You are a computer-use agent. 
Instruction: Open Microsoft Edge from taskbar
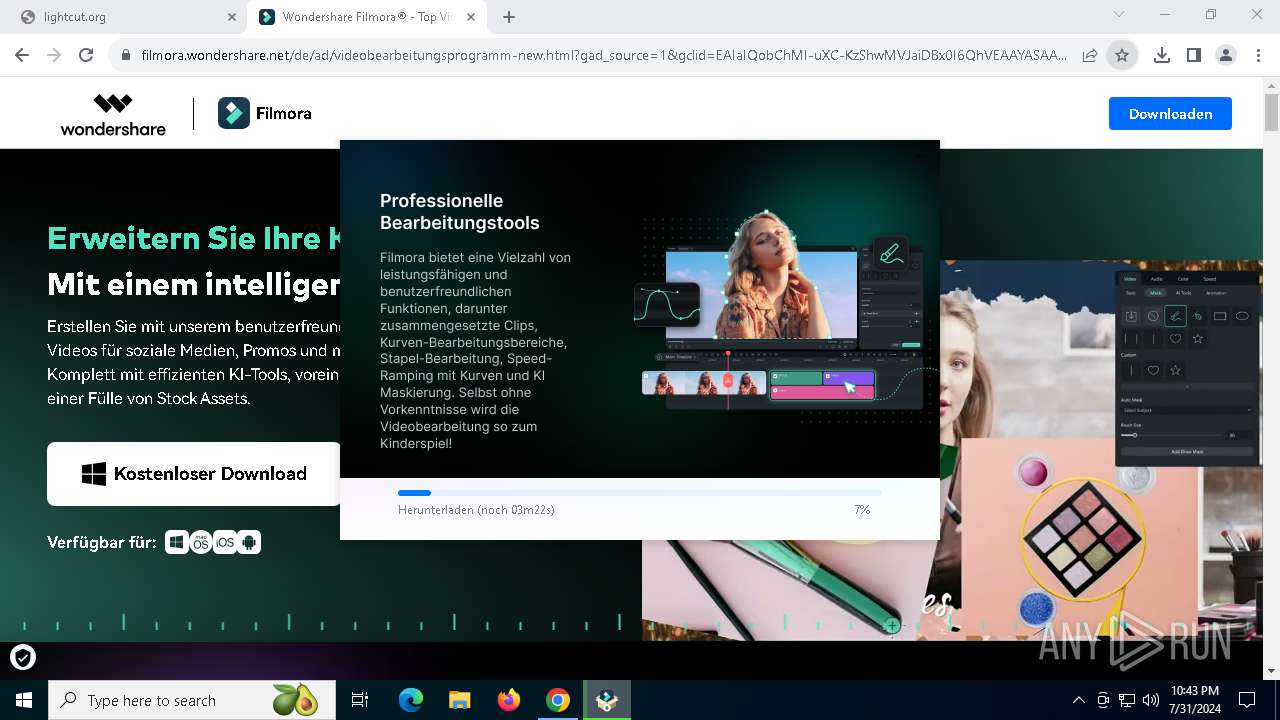pos(411,700)
